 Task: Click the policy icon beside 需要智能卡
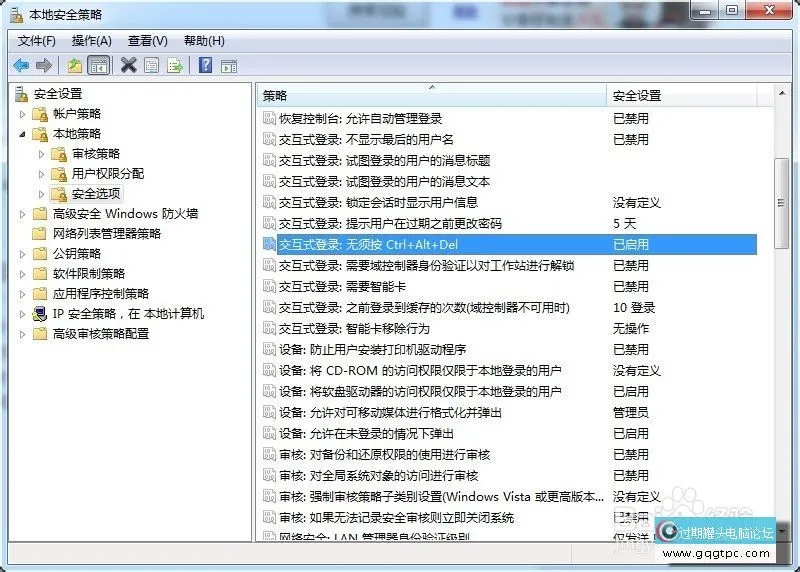click(269, 286)
